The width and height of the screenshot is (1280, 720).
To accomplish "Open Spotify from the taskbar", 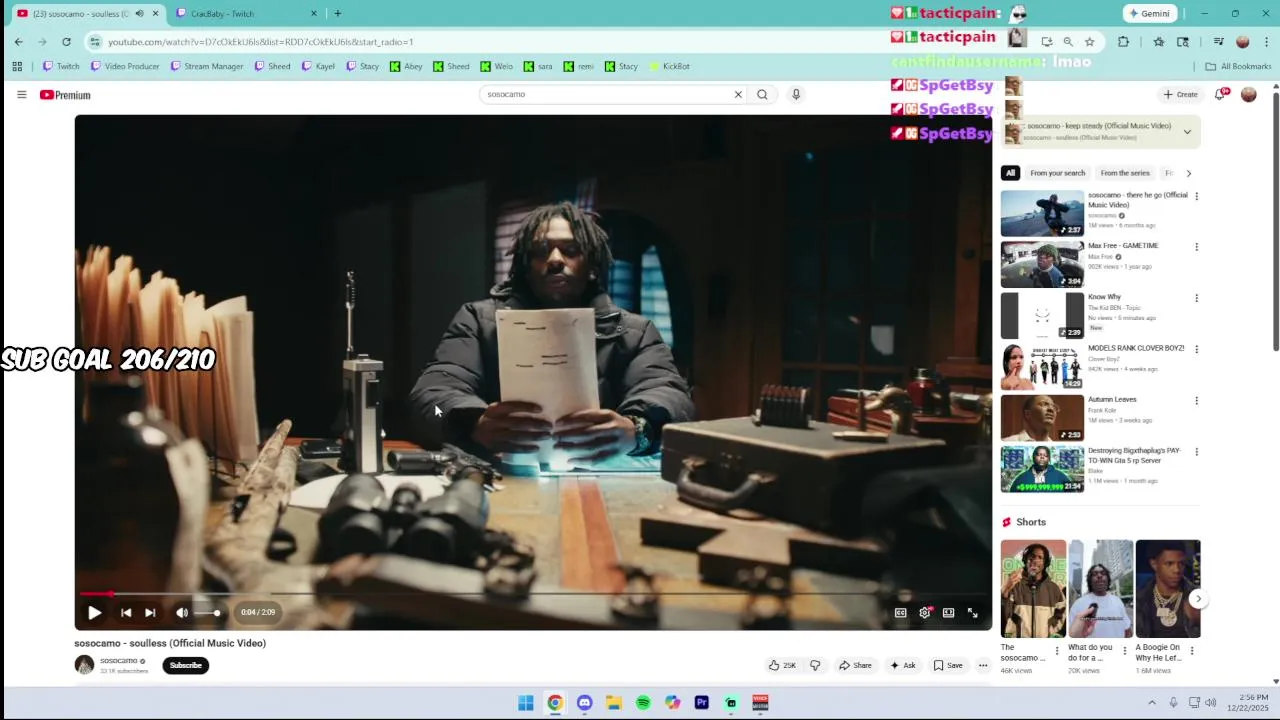I will click(643, 703).
